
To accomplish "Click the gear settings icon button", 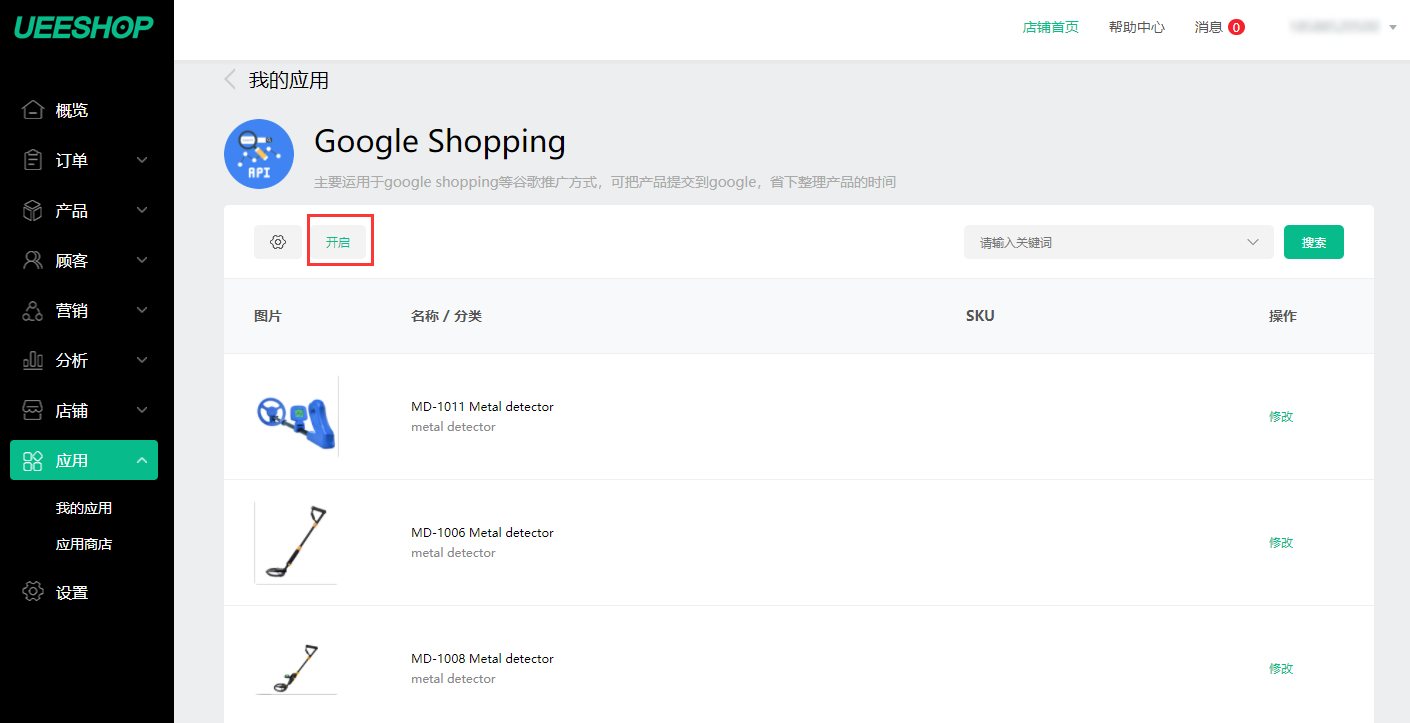I will click(278, 242).
